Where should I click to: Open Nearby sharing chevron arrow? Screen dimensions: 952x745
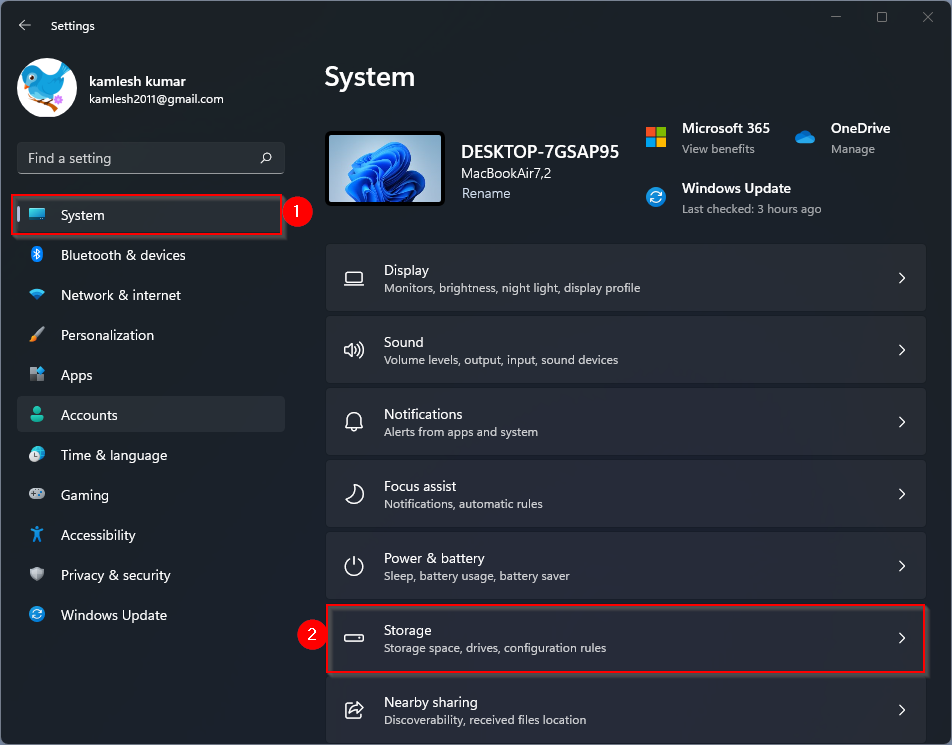pyautogui.click(x=901, y=710)
